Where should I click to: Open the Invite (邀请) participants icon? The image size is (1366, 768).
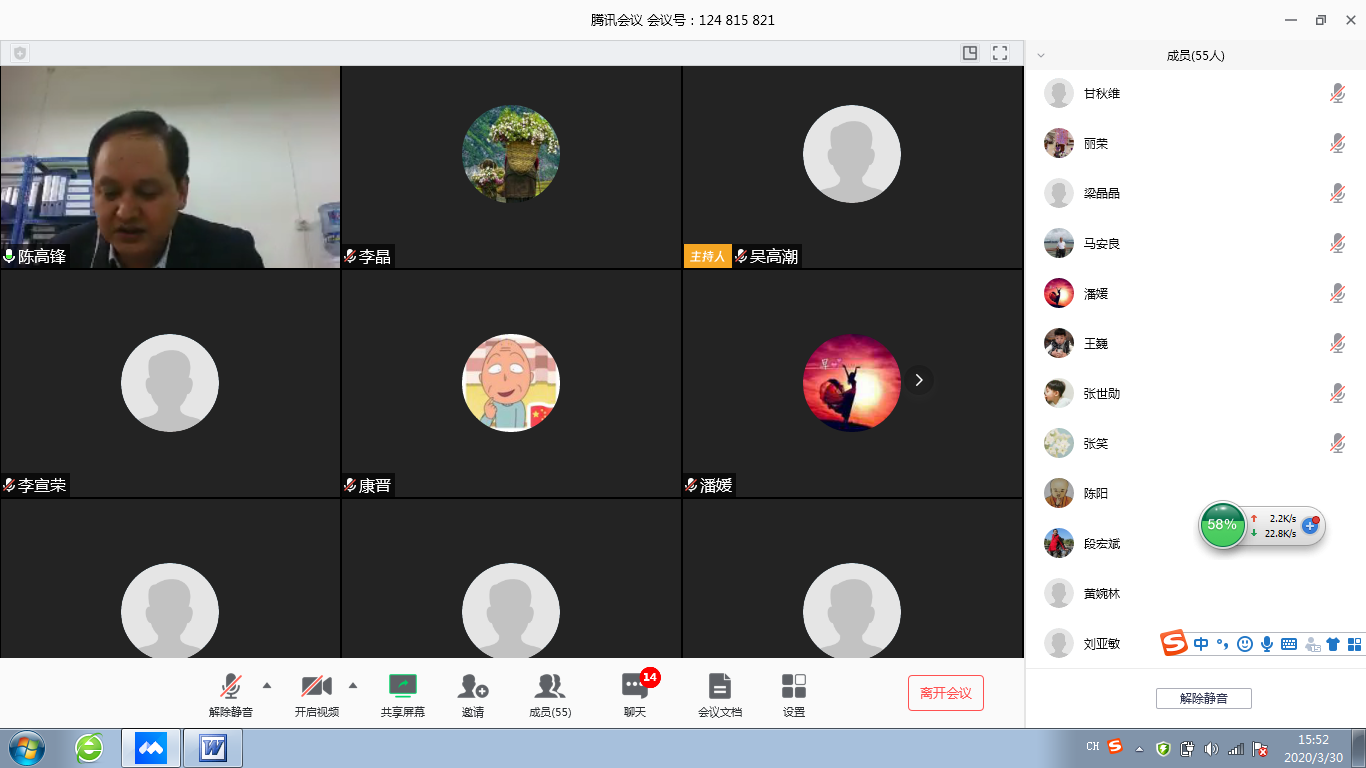click(473, 686)
